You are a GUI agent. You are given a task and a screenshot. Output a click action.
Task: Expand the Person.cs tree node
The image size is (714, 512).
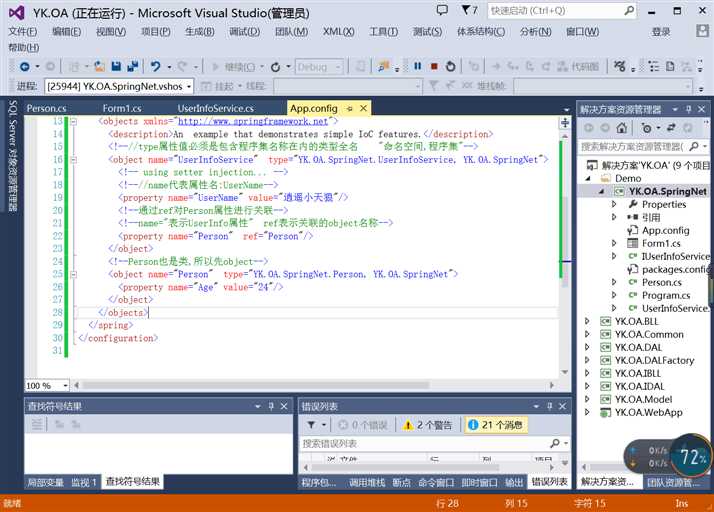(614, 282)
